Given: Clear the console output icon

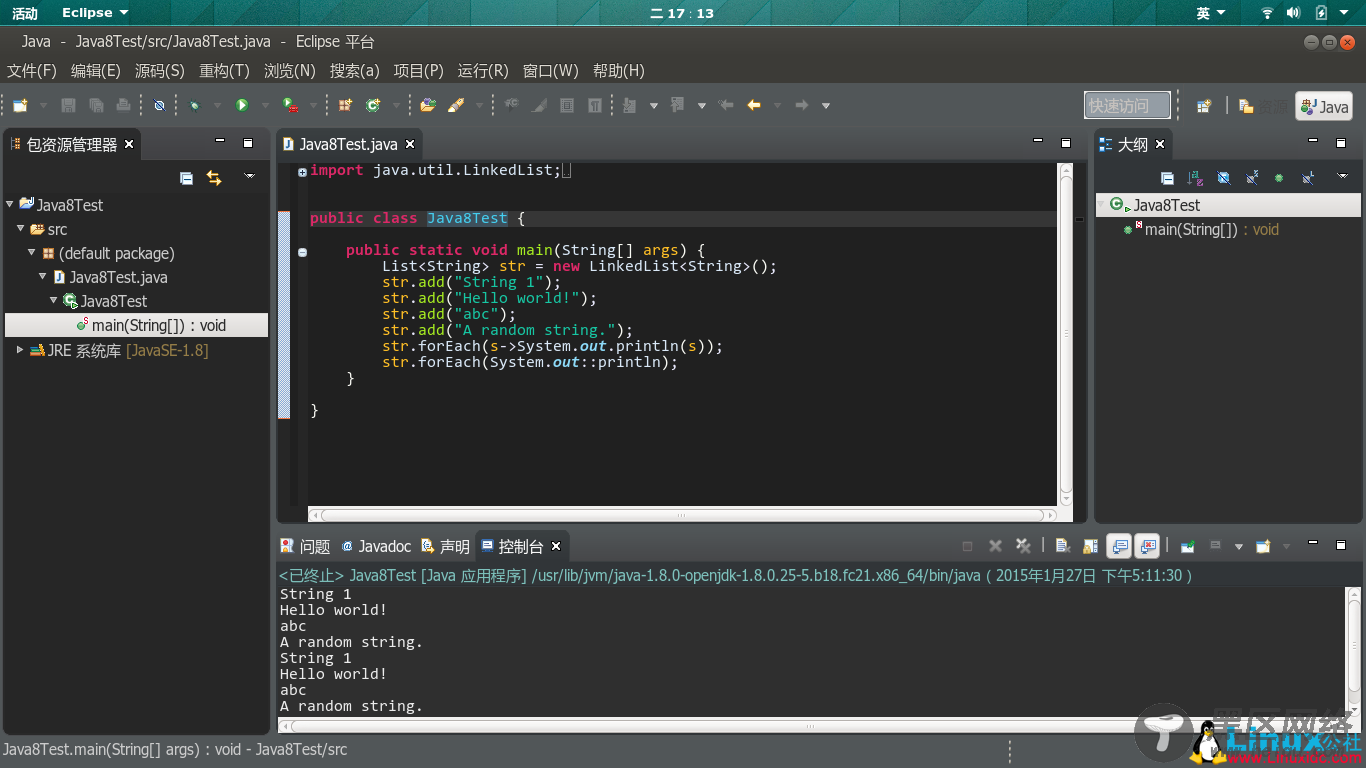Looking at the screenshot, I should (1062, 546).
